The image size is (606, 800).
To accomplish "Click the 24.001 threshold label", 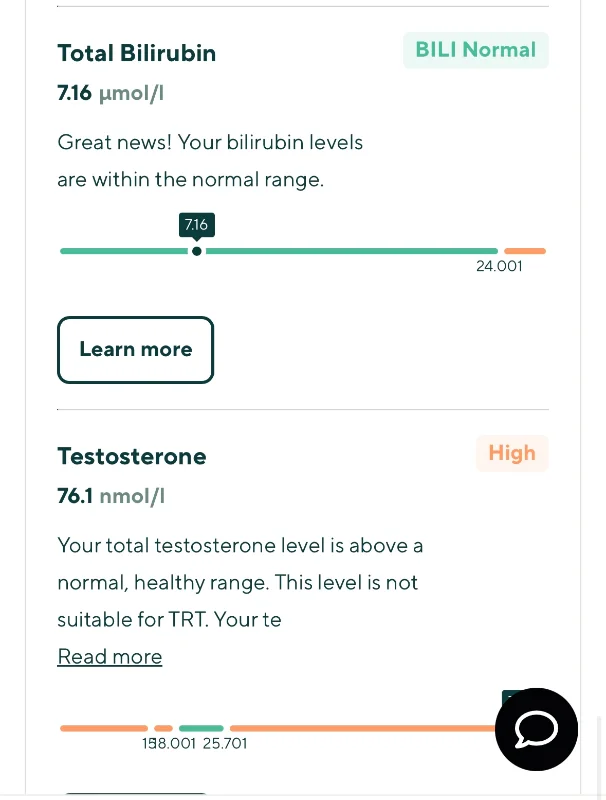I will (499, 266).
